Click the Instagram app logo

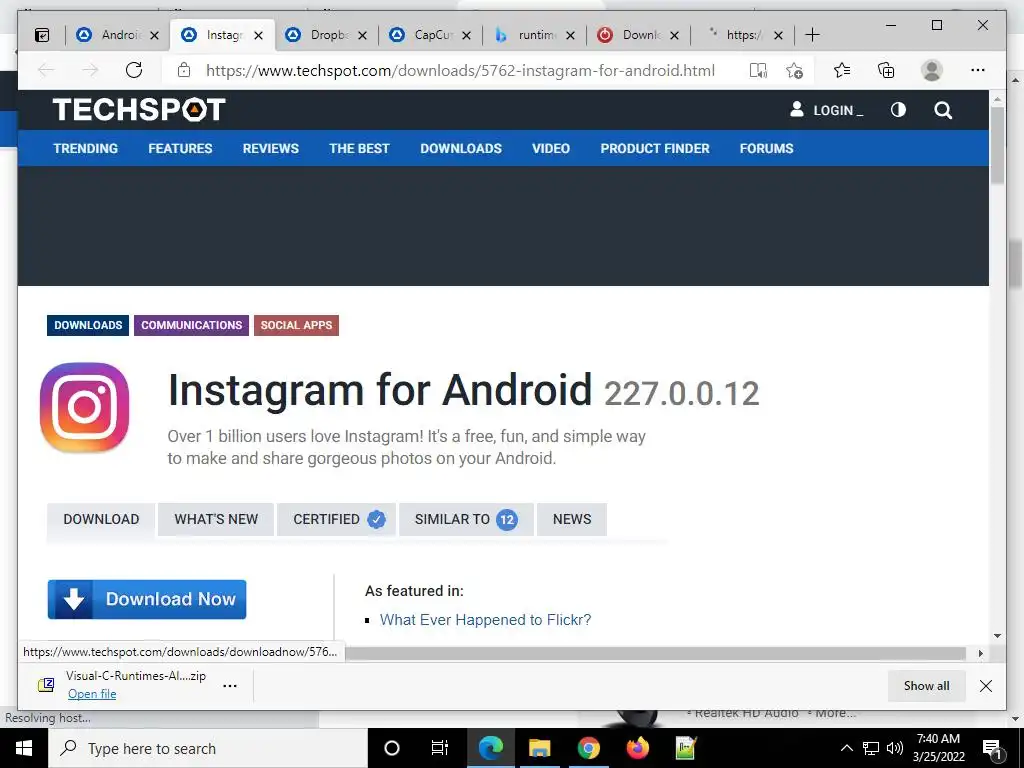[84, 408]
